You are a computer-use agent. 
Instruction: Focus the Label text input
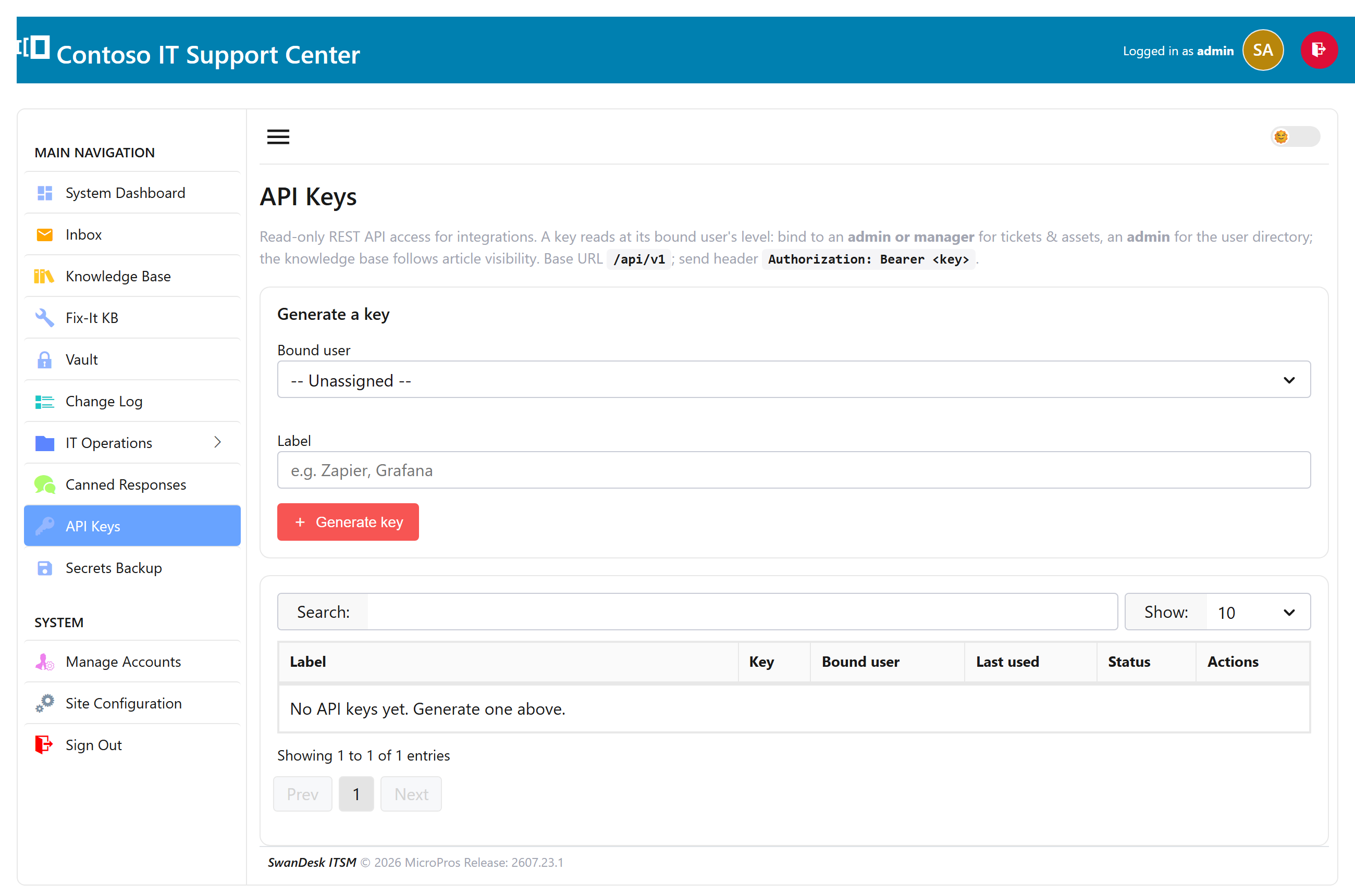coord(794,470)
